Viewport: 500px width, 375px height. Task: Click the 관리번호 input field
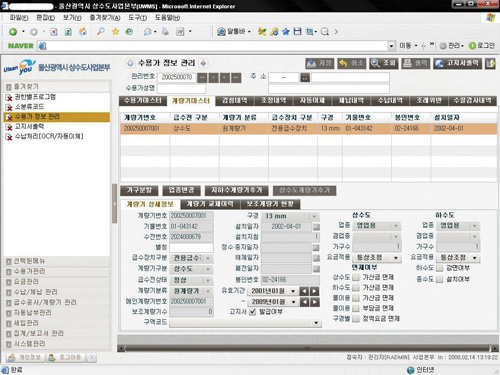tap(177, 78)
